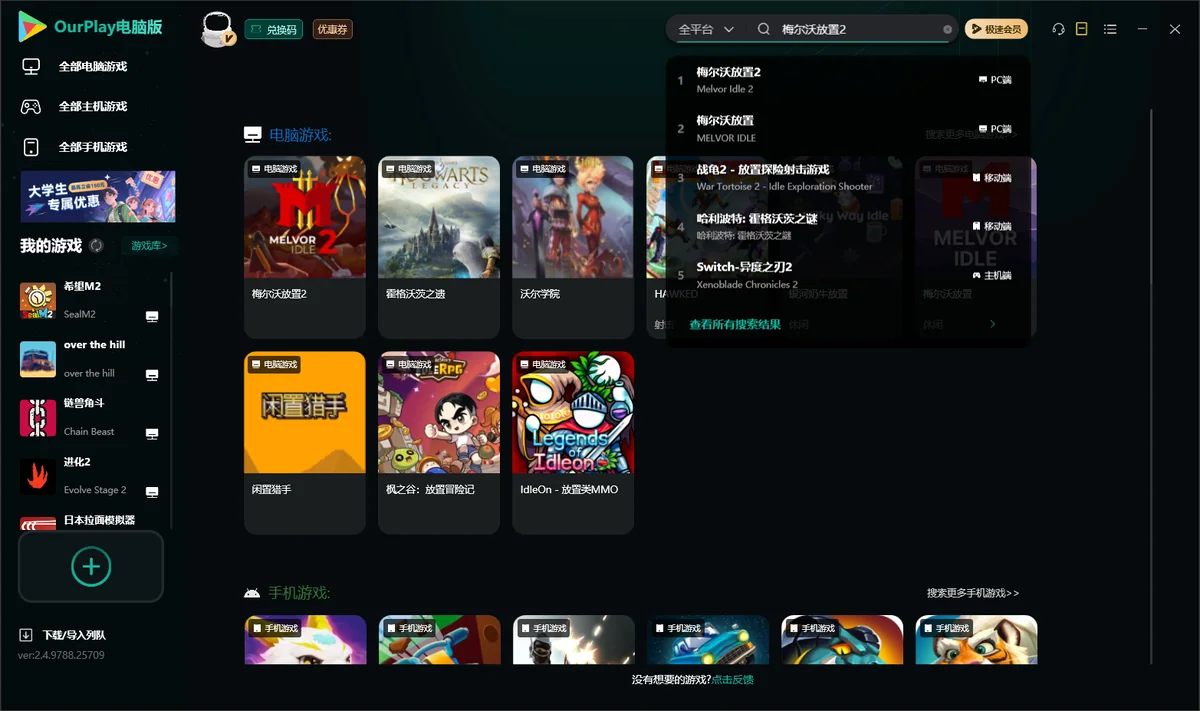Click the 点击反馈 feedback link
Screen dimensions: 1200x711
(x=733, y=680)
